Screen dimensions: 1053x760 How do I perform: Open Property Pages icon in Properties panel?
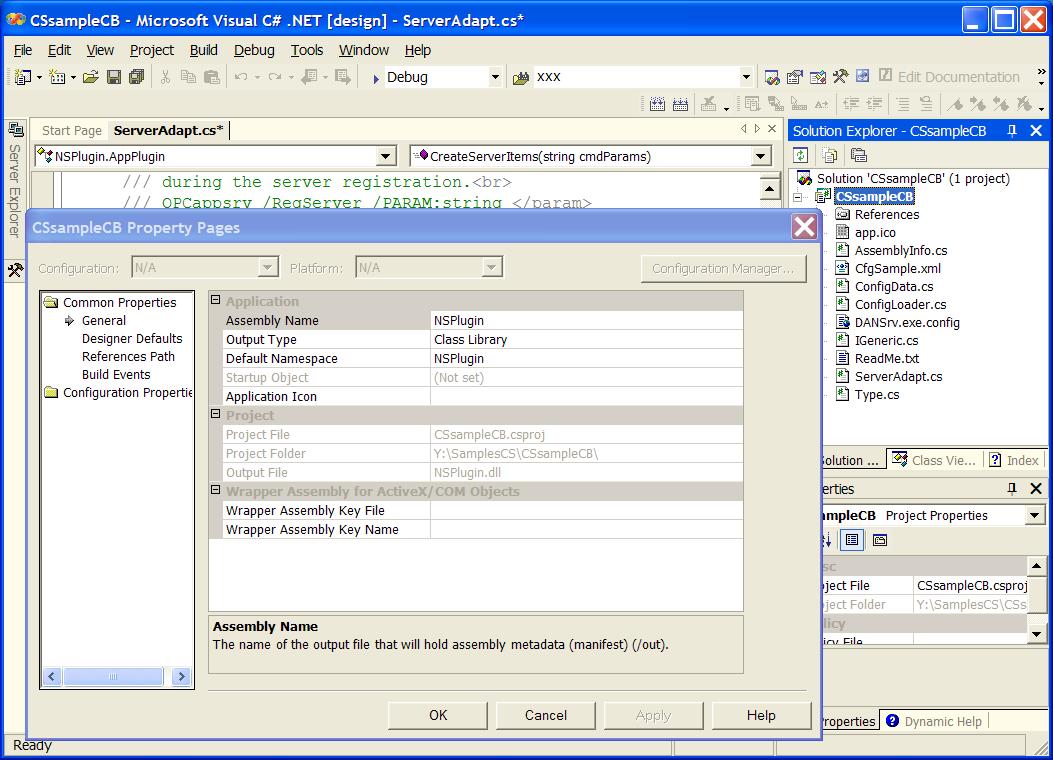pyautogui.click(x=880, y=540)
